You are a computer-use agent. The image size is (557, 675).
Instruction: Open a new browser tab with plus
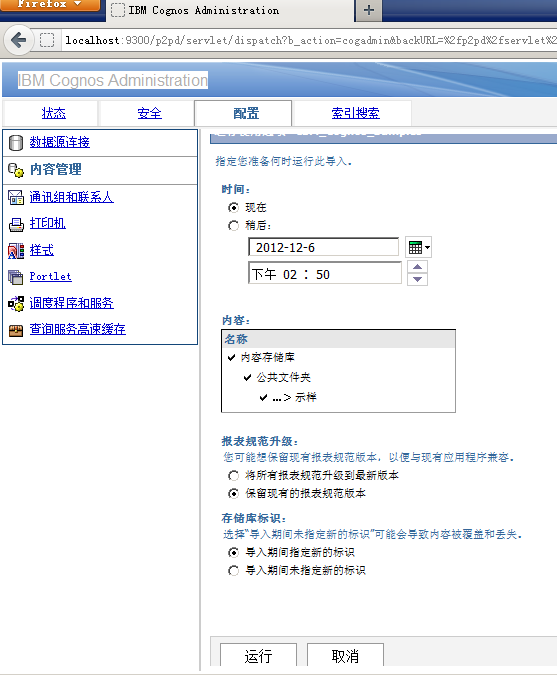click(x=368, y=10)
